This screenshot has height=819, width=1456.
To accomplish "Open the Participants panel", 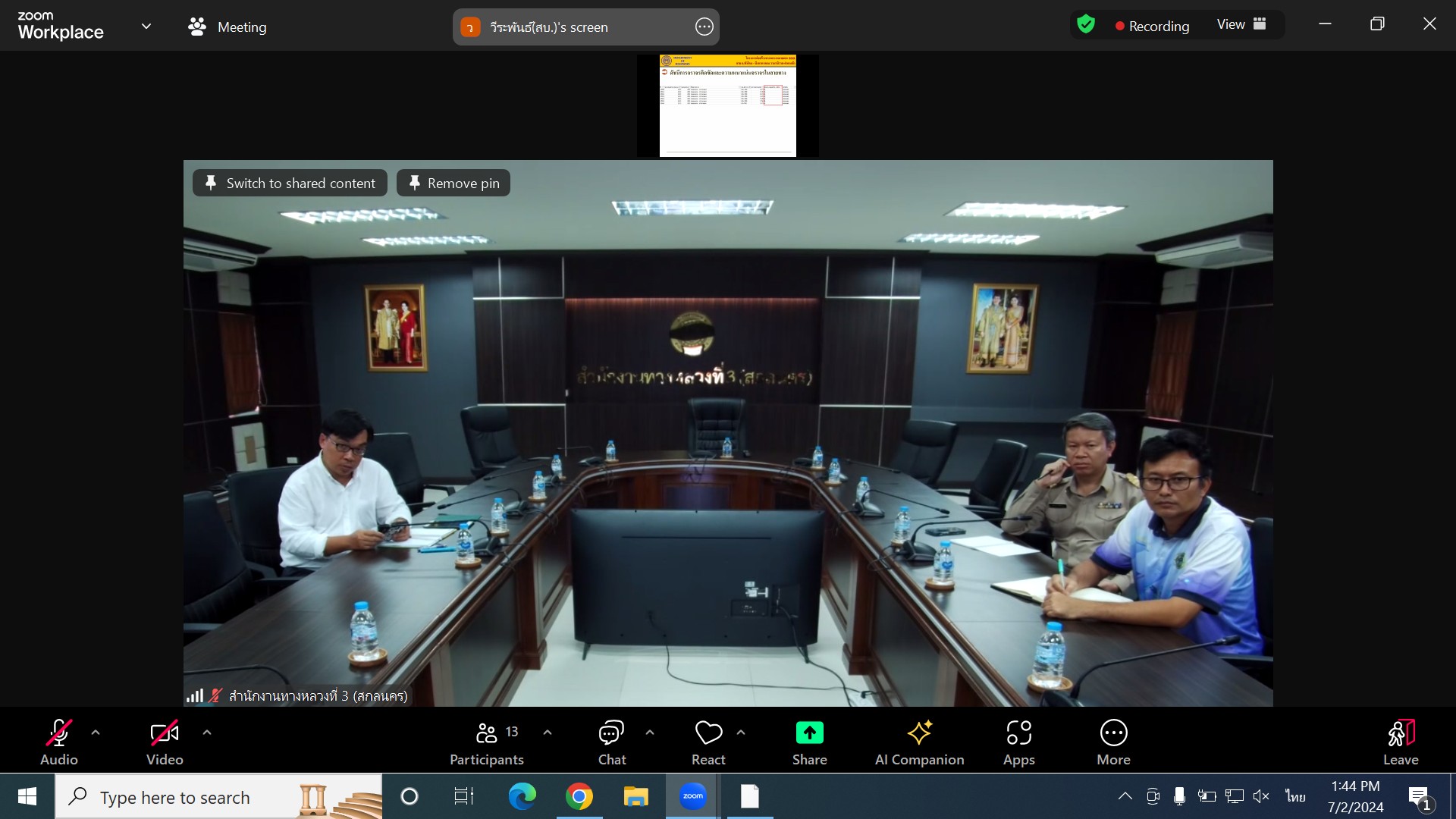I will click(x=486, y=742).
